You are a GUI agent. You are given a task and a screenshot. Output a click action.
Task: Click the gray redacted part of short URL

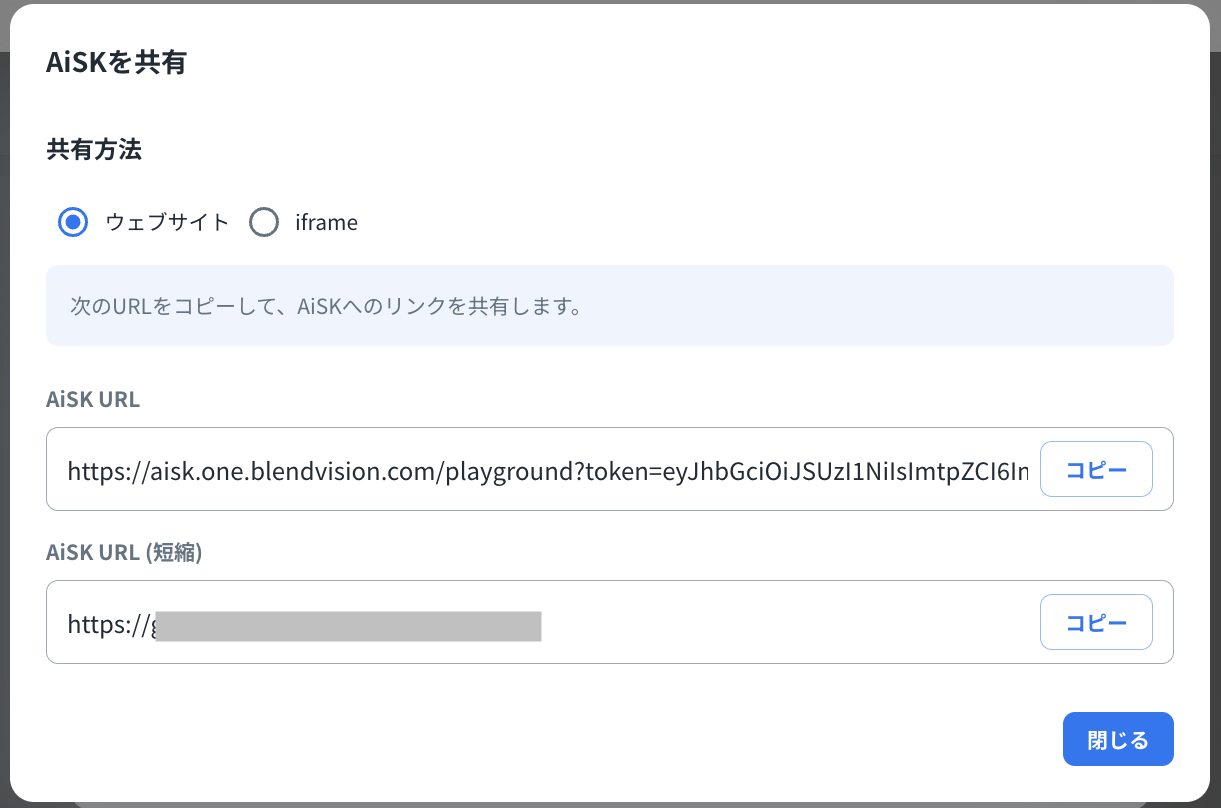click(x=348, y=626)
